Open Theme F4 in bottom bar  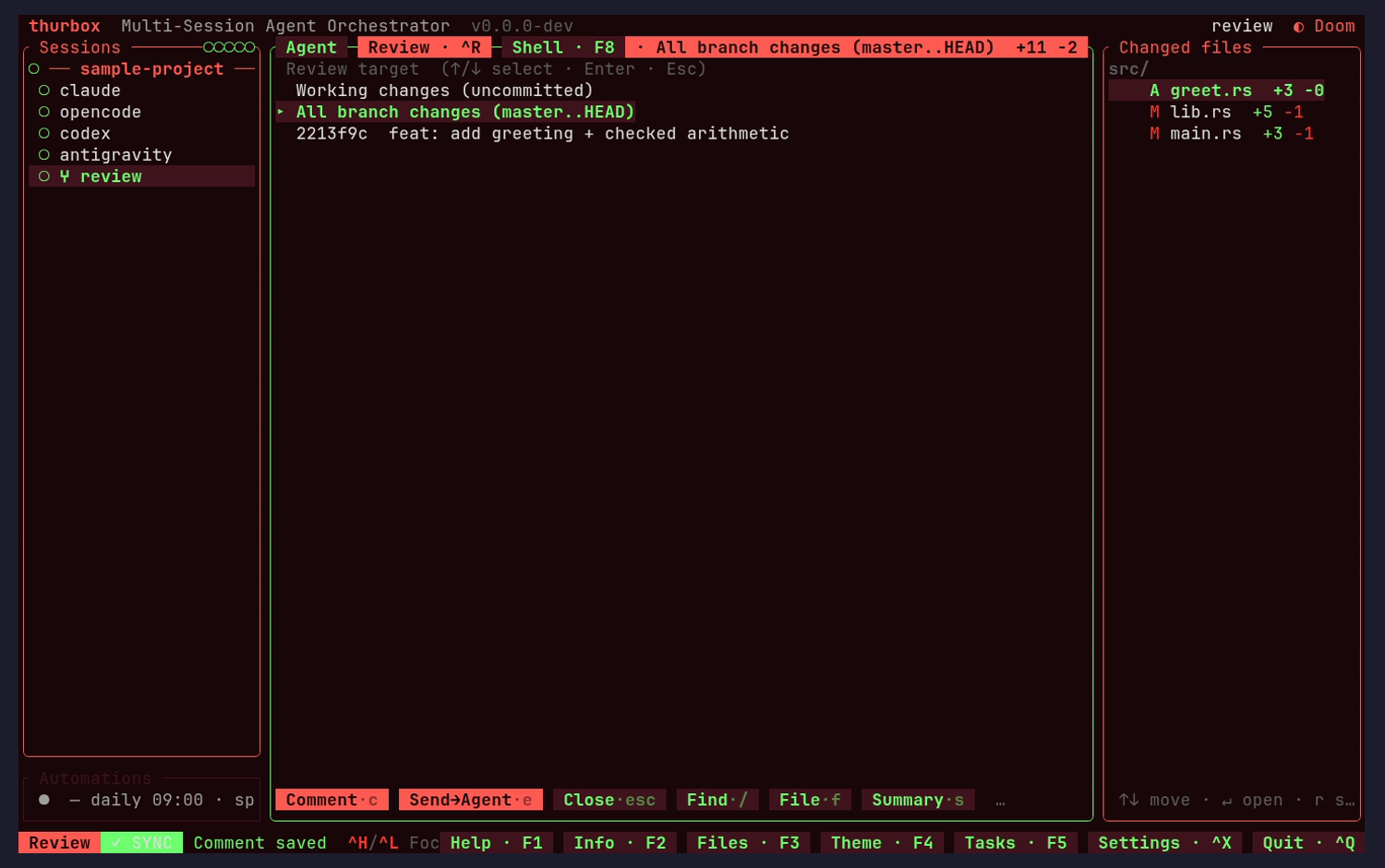point(882,842)
